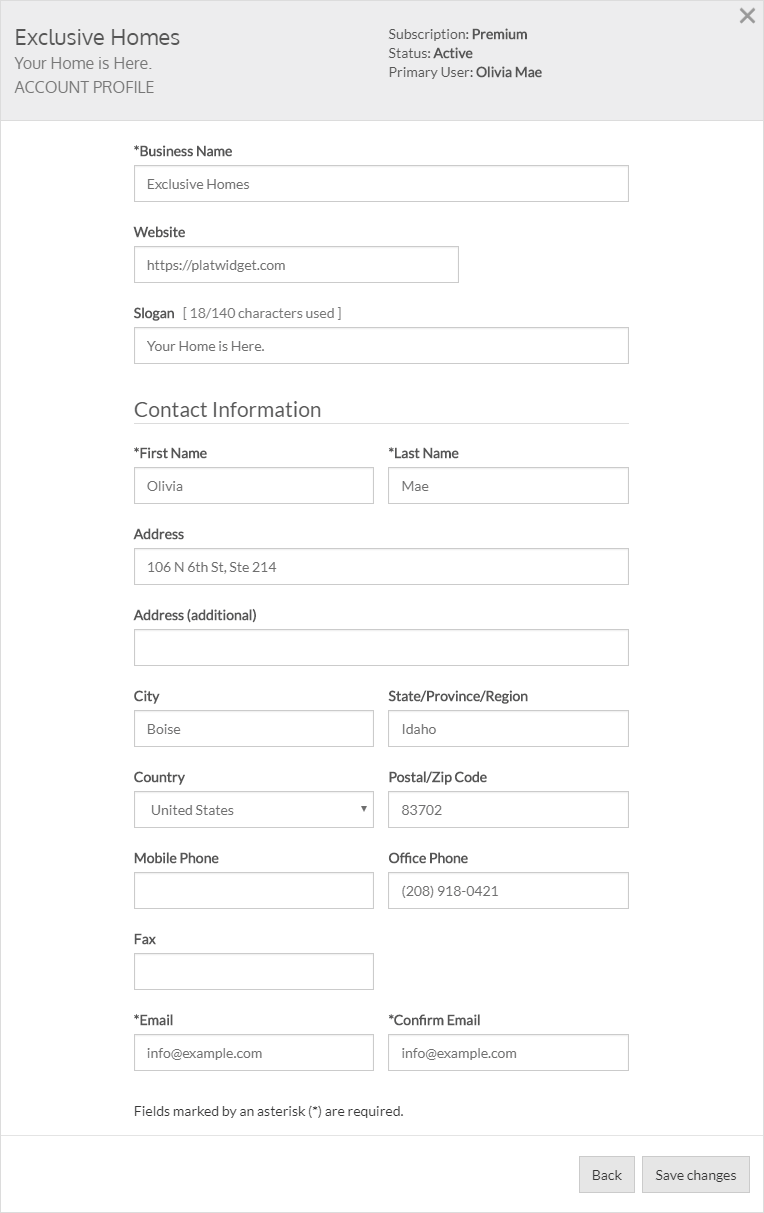This screenshot has width=764, height=1213.
Task: Edit the First Name field
Action: click(x=253, y=486)
